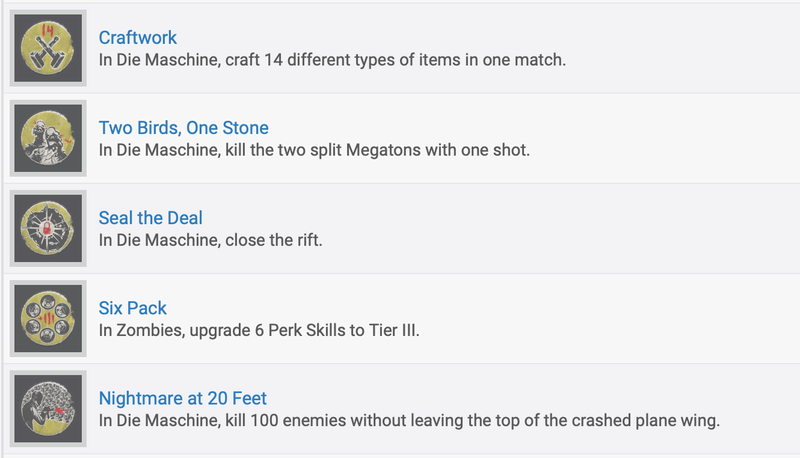Screen dimensions: 800x458
Task: Go to the Nightmare at 20 Feet link
Action: pyautogui.click(x=182, y=398)
